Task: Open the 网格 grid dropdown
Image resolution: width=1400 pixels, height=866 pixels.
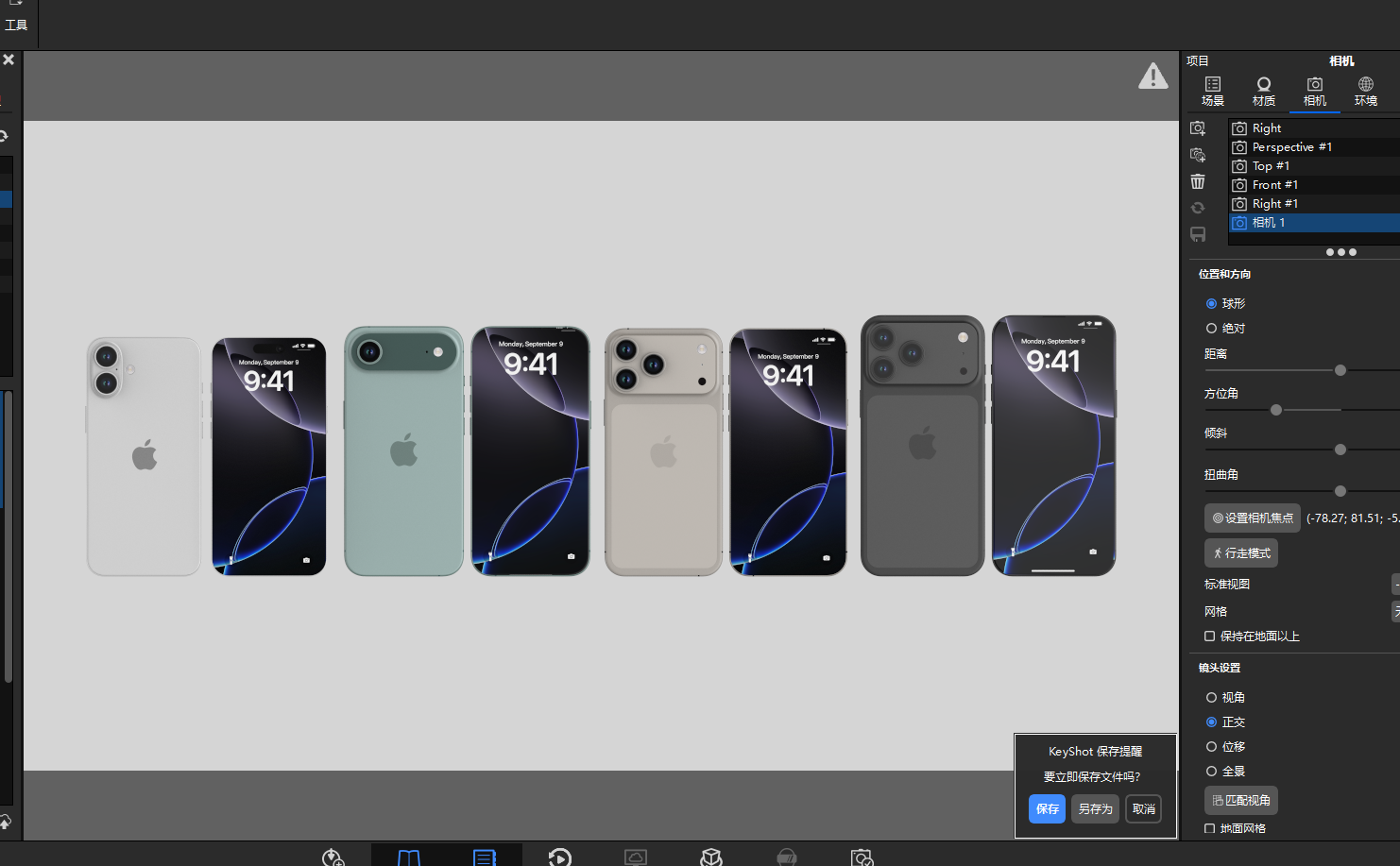Action: click(1395, 612)
